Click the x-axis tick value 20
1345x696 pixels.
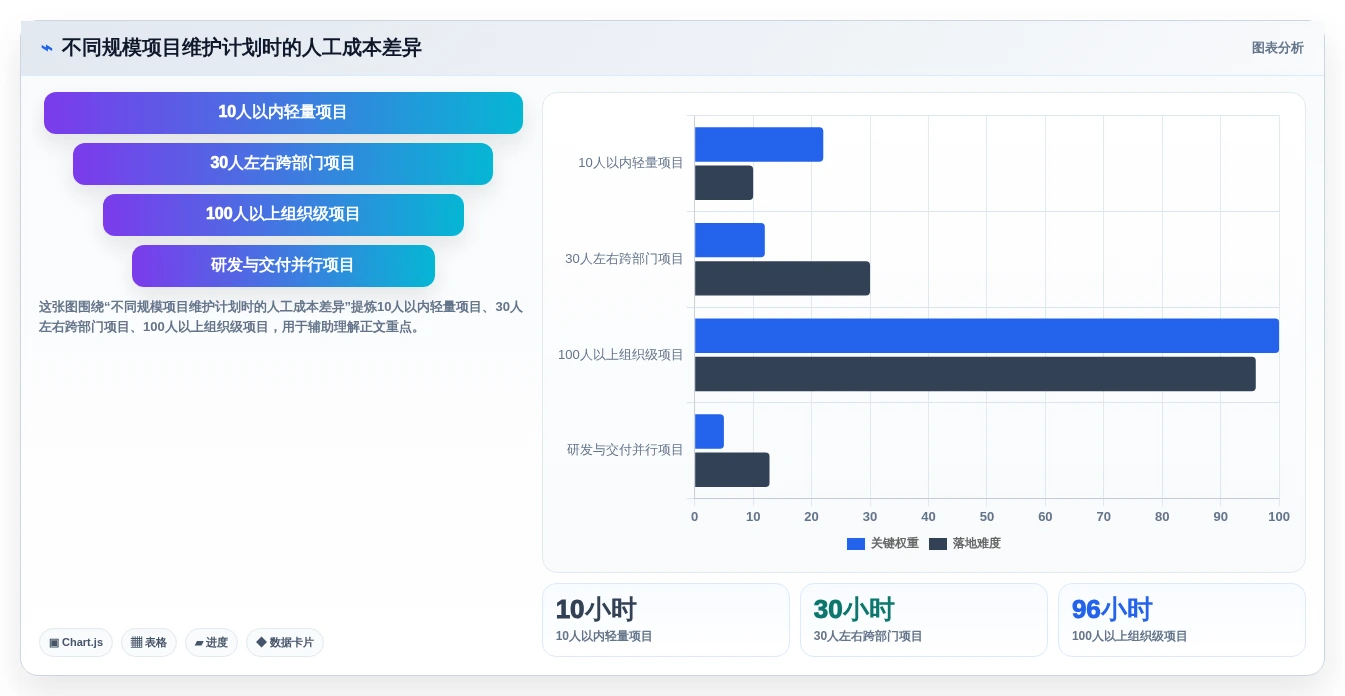(x=812, y=517)
